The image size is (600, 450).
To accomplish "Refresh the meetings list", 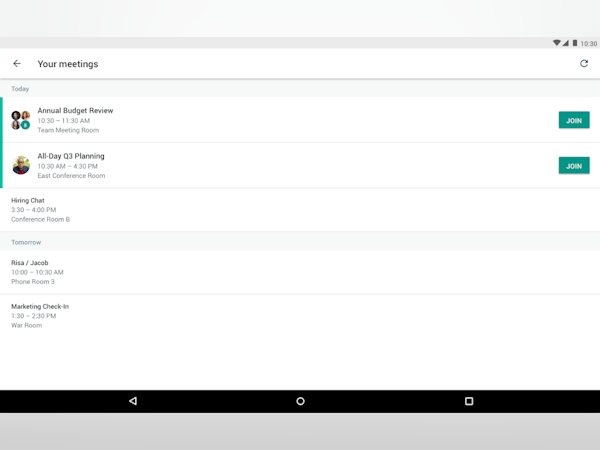I will coord(584,64).
